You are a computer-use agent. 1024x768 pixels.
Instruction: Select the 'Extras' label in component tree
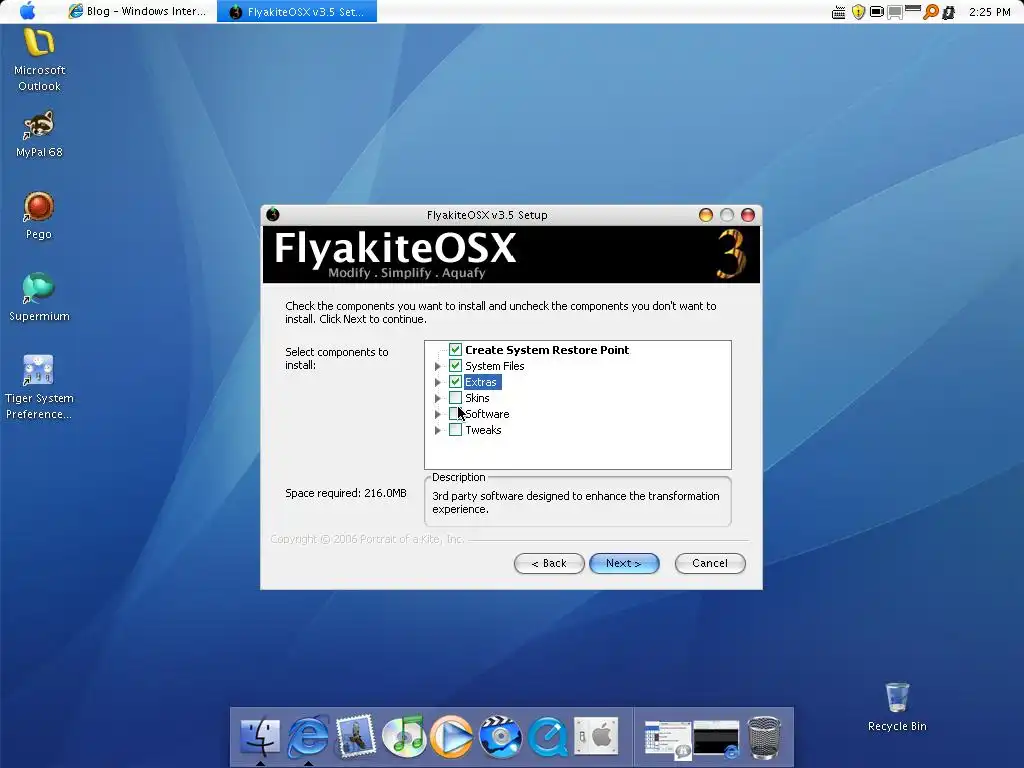point(481,382)
